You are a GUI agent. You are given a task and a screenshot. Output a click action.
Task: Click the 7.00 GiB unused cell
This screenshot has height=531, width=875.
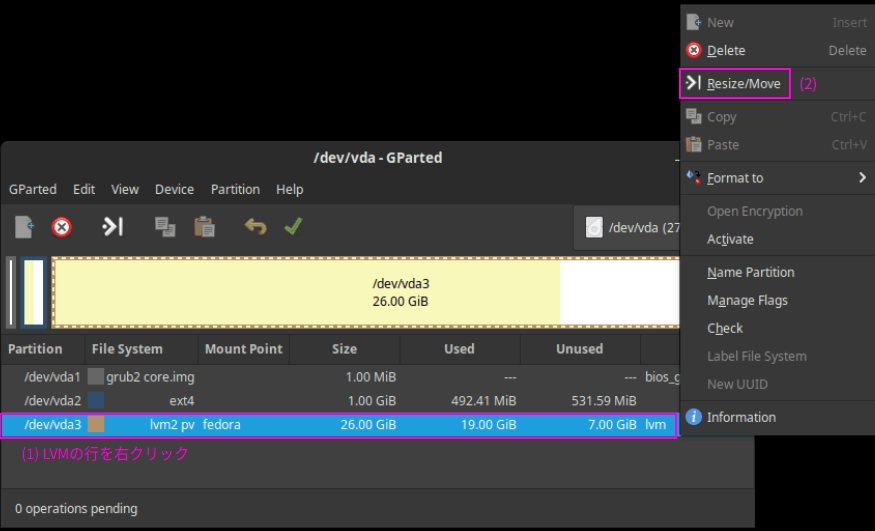pos(612,424)
